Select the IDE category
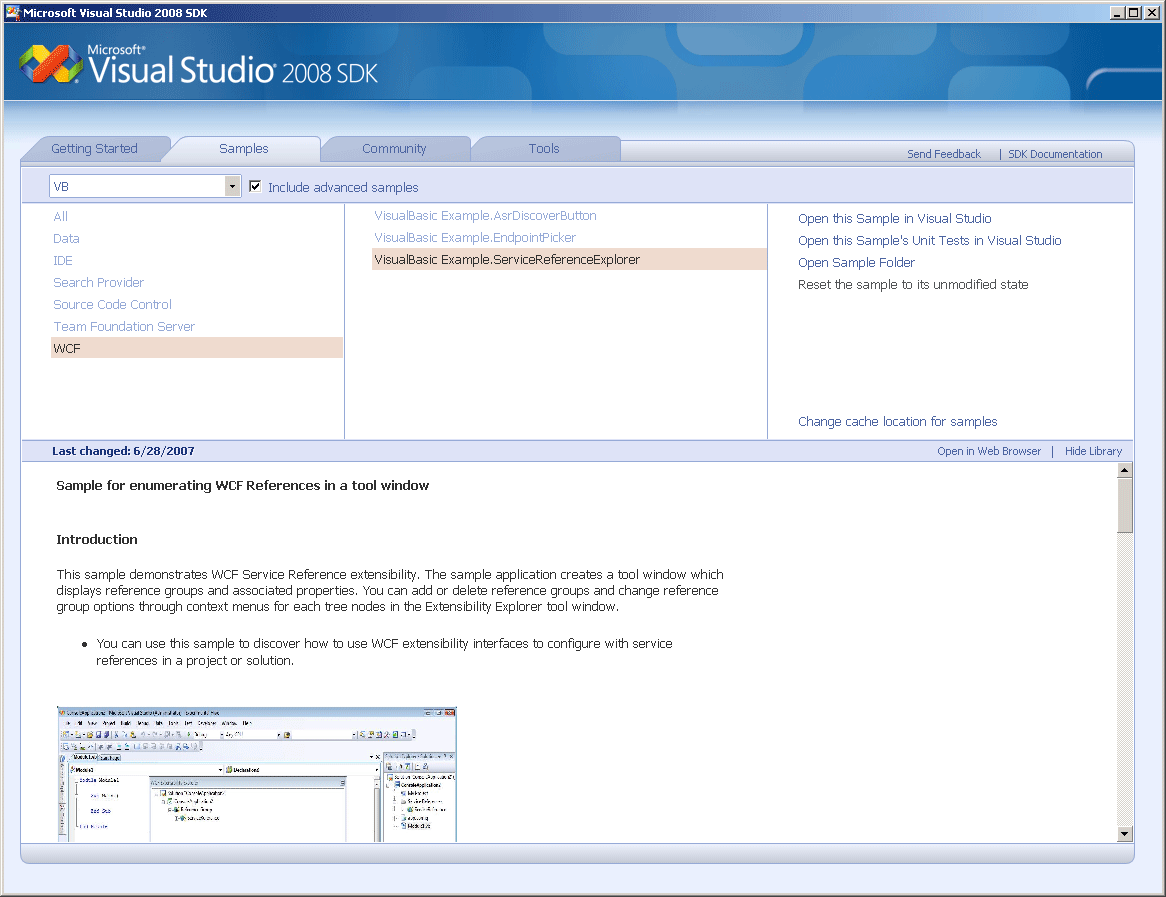Image resolution: width=1166 pixels, height=897 pixels. (62, 260)
